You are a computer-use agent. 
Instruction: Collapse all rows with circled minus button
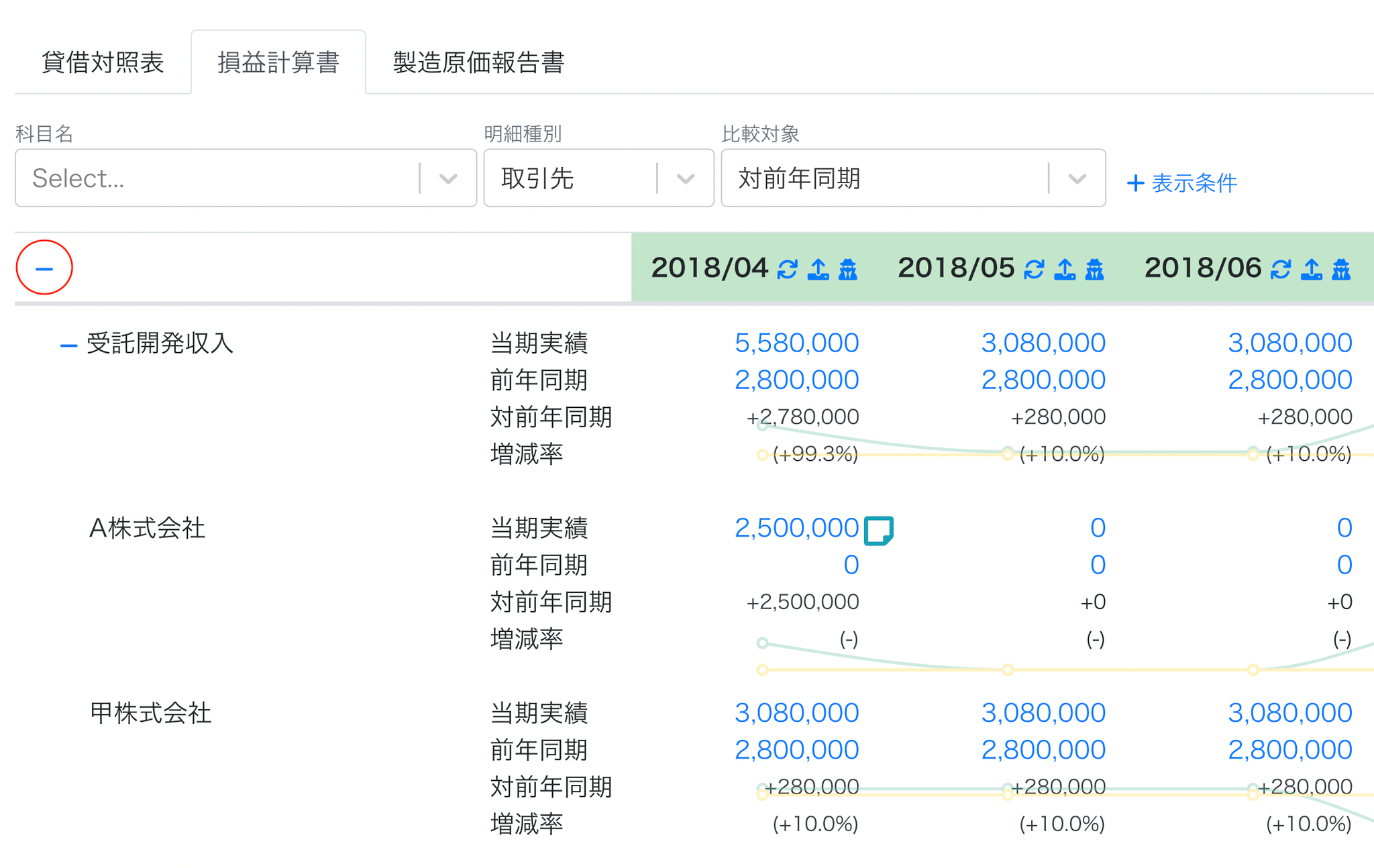tap(44, 268)
